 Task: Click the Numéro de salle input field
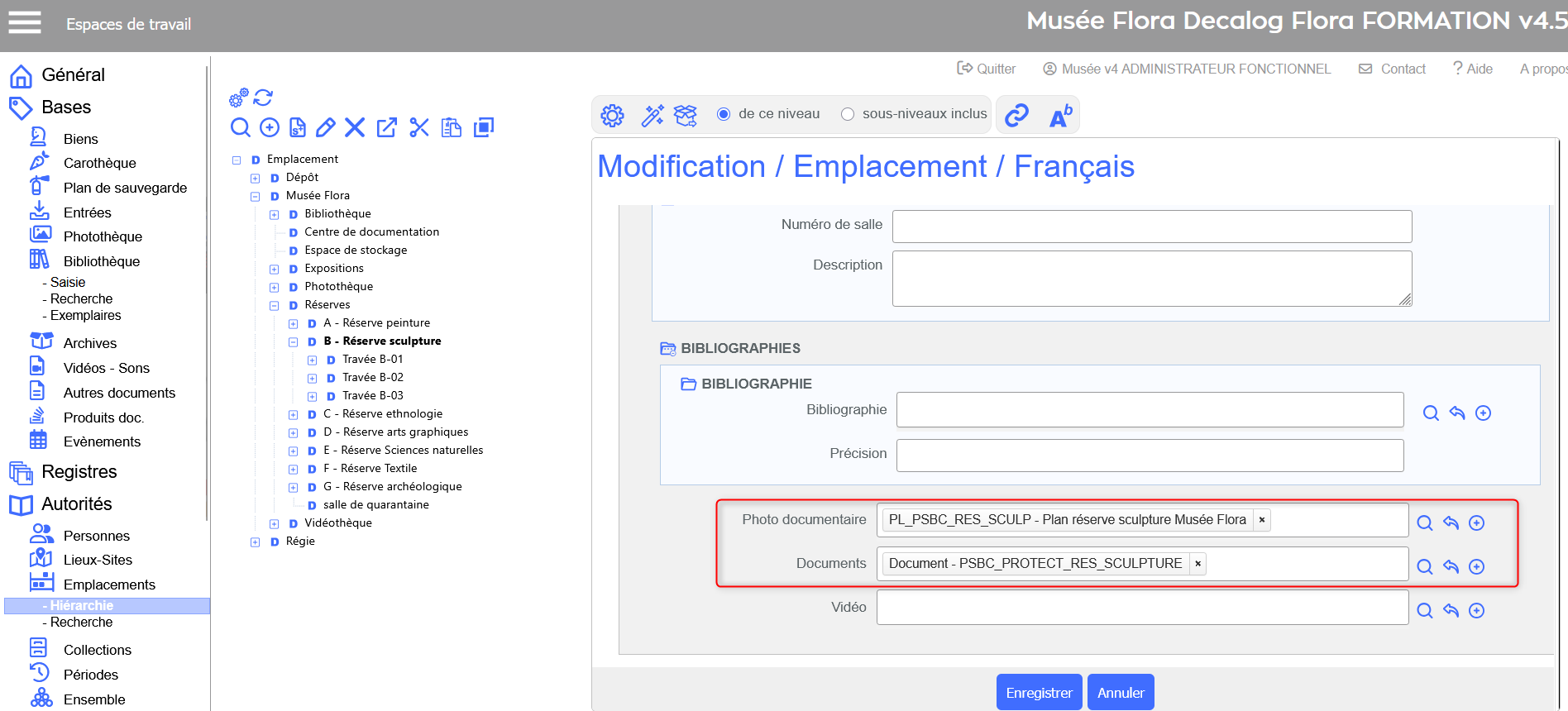[1151, 227]
